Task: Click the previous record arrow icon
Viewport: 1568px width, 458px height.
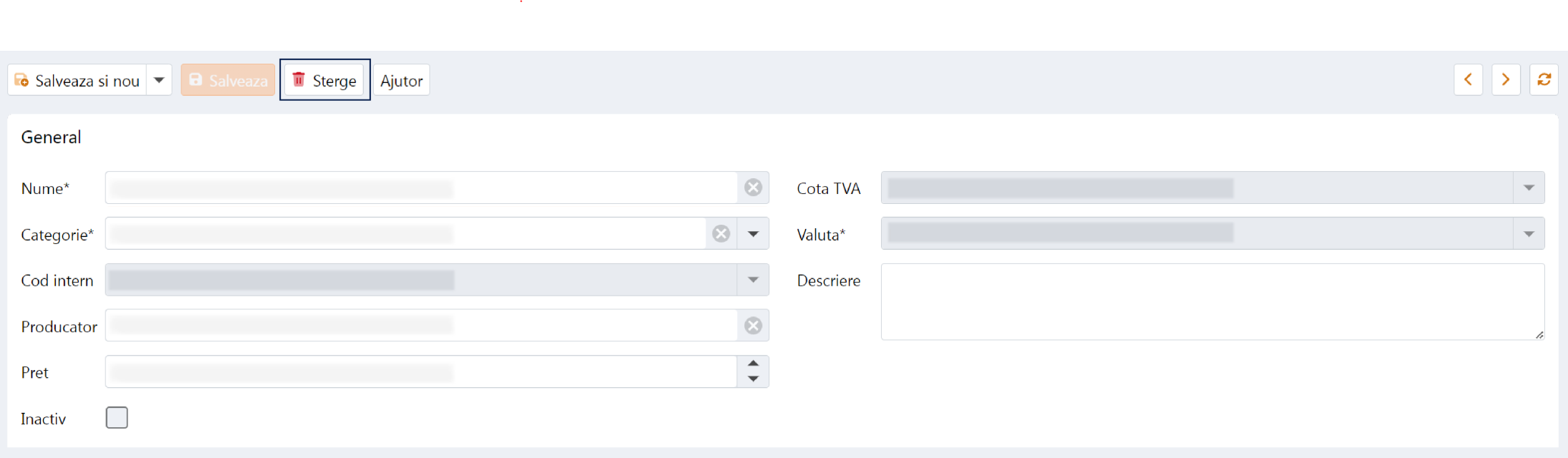Action: pos(1468,79)
